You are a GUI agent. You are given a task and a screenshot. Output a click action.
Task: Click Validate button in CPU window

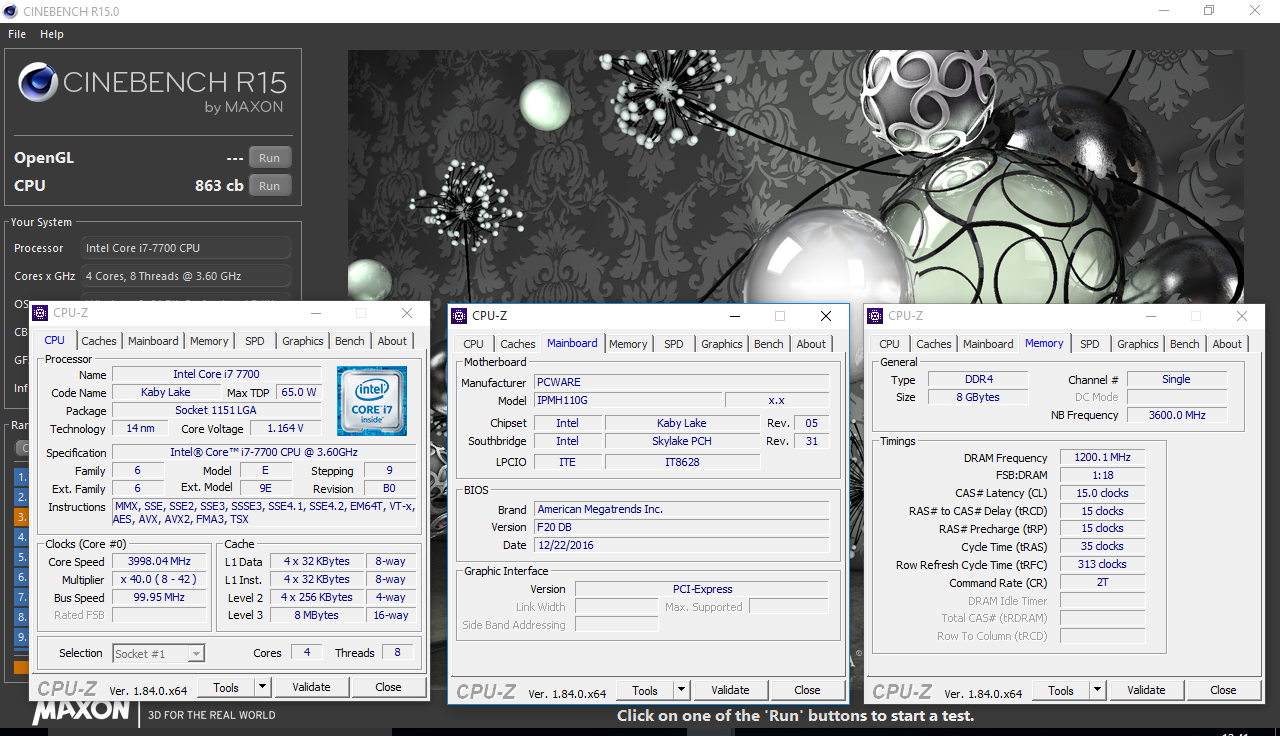click(x=311, y=687)
